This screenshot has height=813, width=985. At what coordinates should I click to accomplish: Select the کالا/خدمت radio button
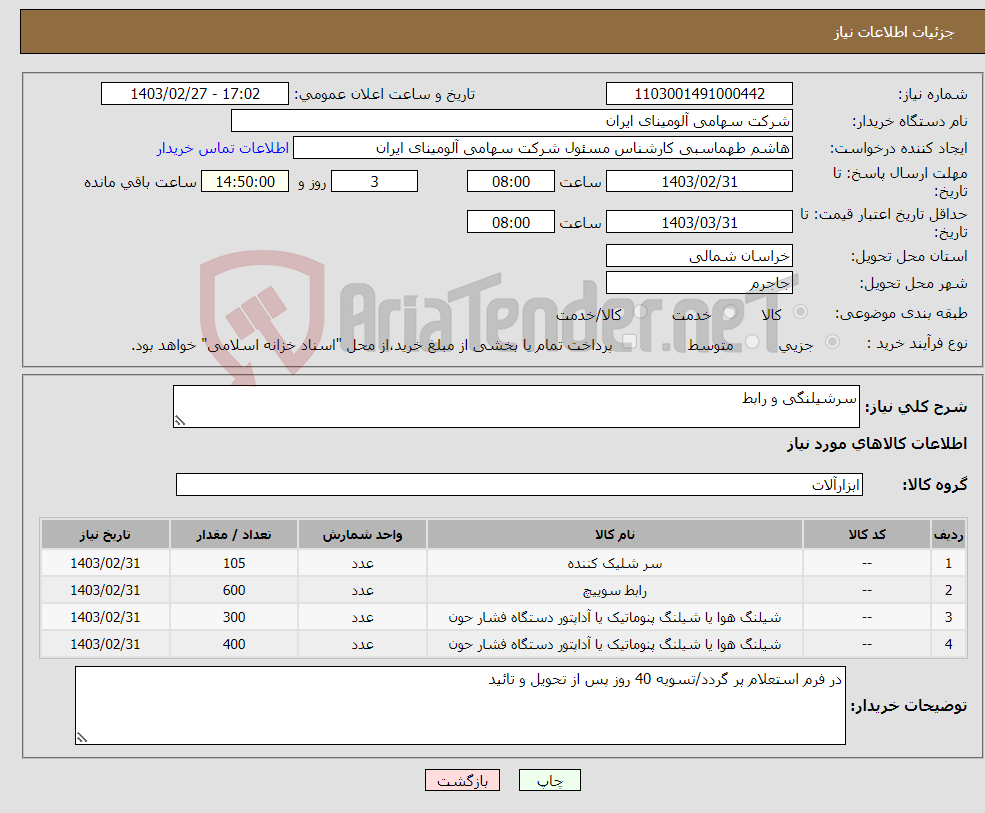click(x=640, y=312)
